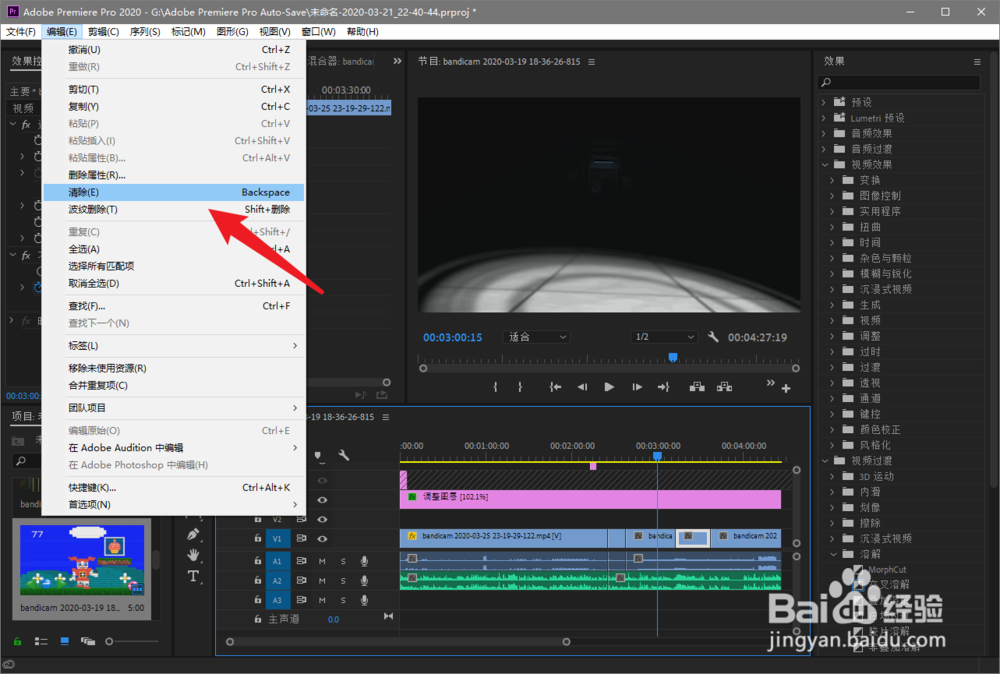This screenshot has width=1000, height=674.
Task: Toggle A2 track targeting button
Action: click(x=277, y=580)
